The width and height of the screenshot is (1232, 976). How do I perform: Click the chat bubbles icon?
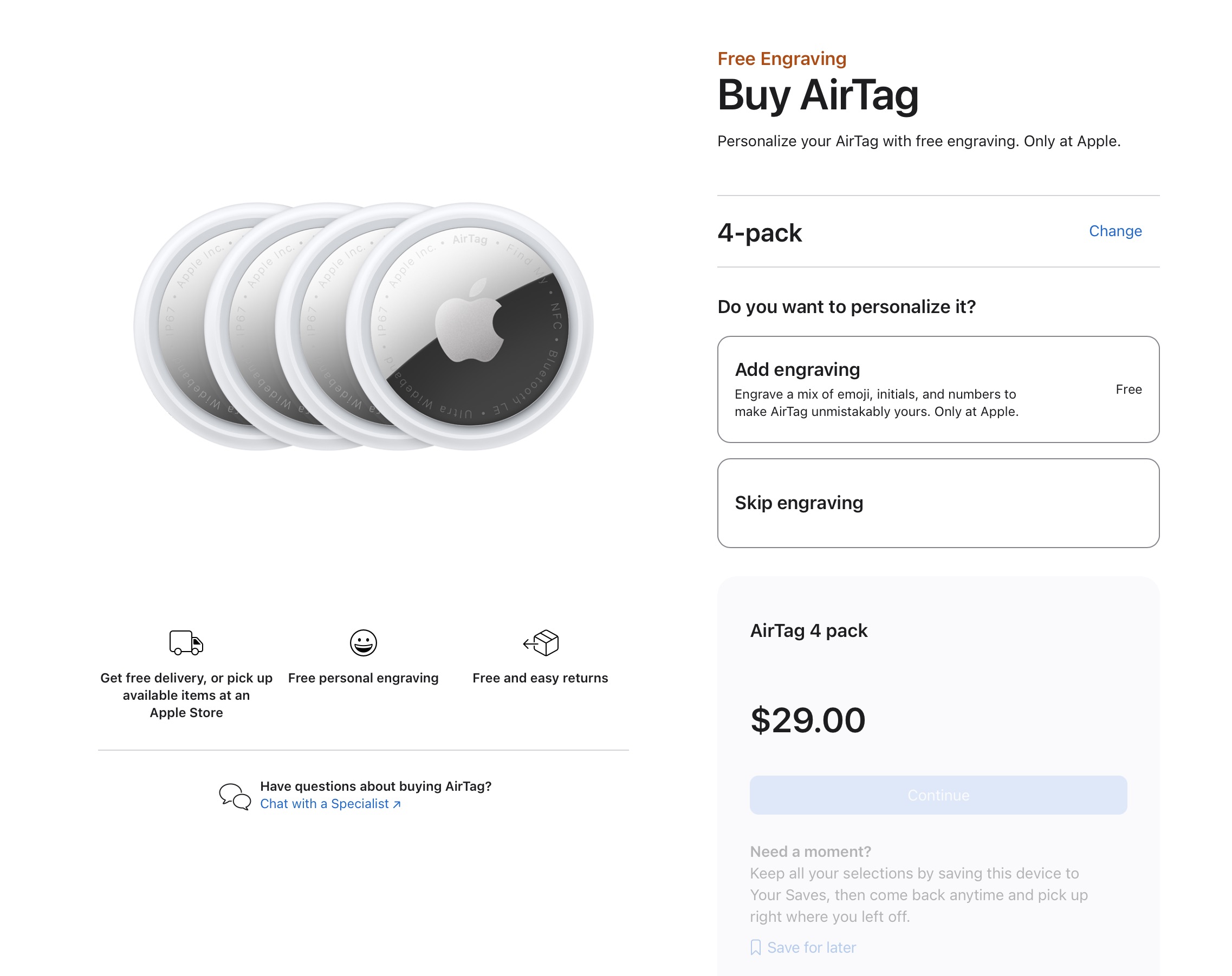(x=235, y=796)
